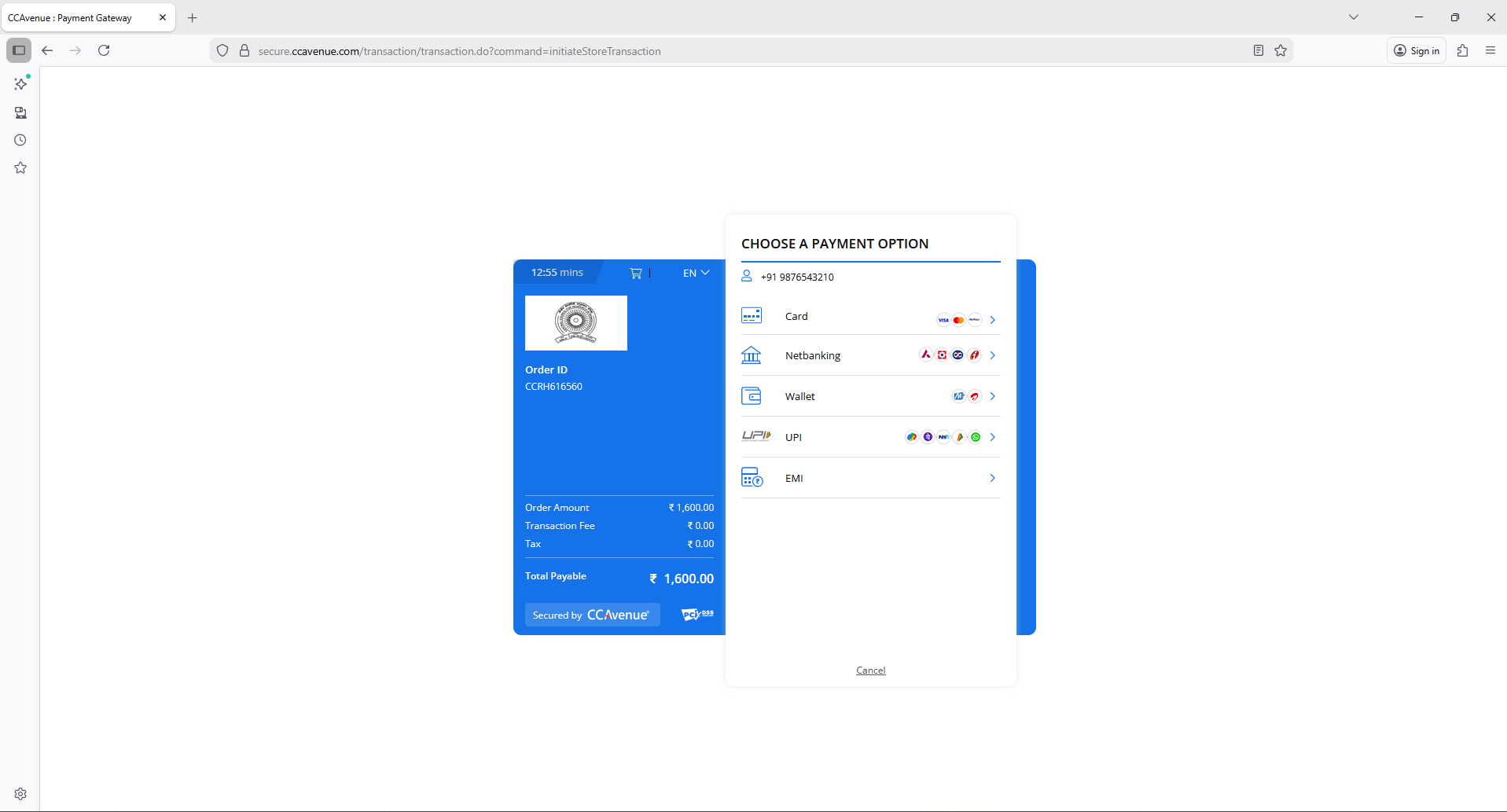Click the address bar URL field
Image resolution: width=1507 pixels, height=812 pixels.
(x=708, y=51)
